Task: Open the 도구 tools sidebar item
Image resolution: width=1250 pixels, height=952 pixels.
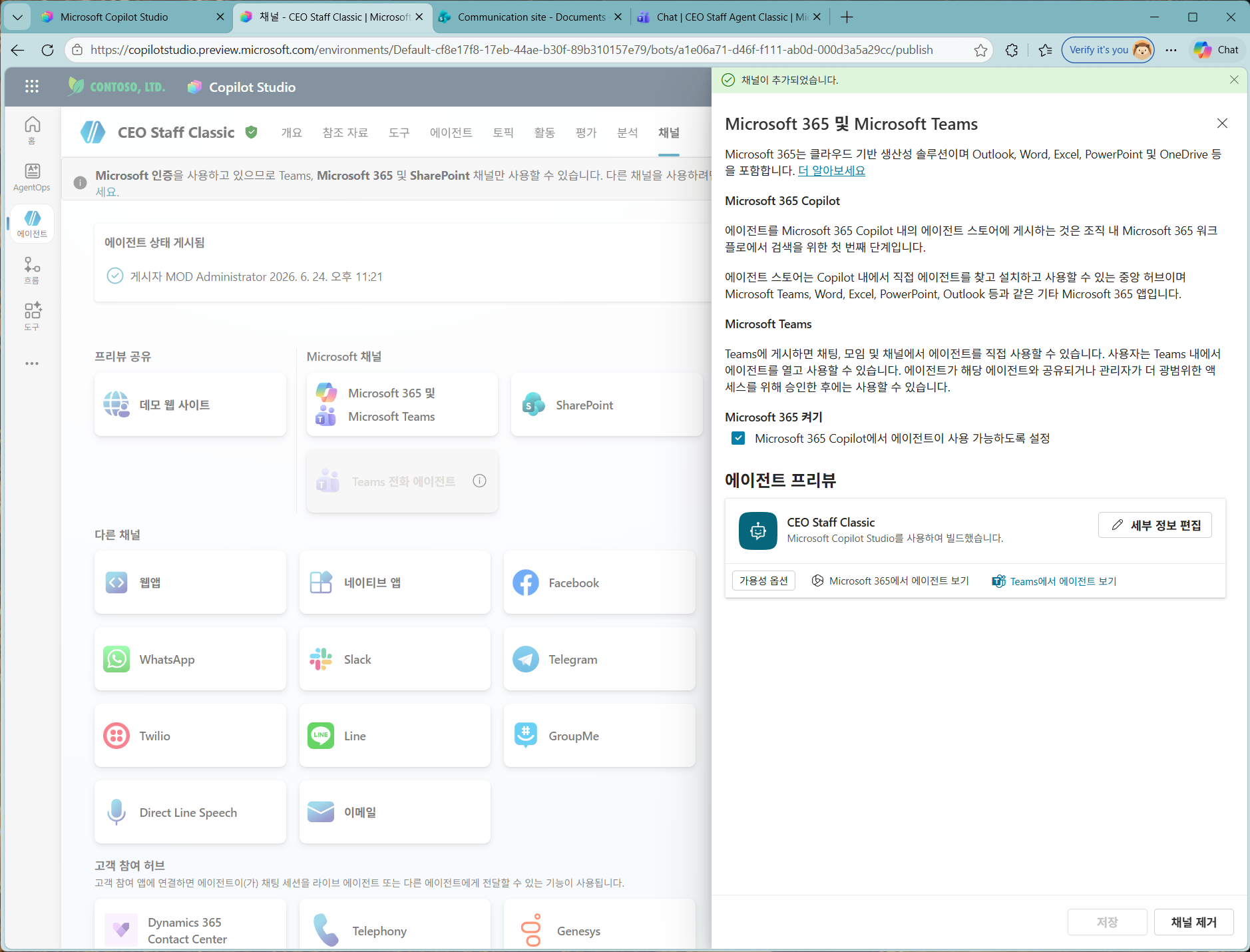Action: coord(32,317)
